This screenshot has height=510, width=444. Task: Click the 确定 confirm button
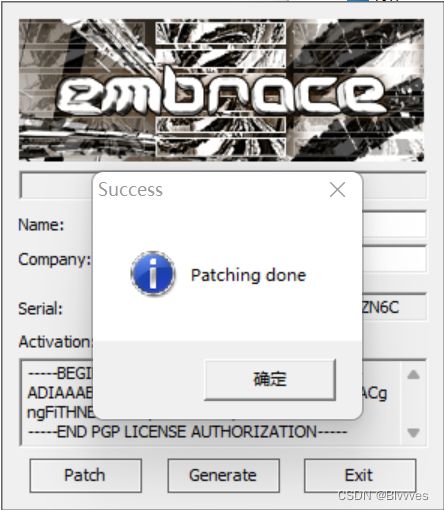[270, 379]
